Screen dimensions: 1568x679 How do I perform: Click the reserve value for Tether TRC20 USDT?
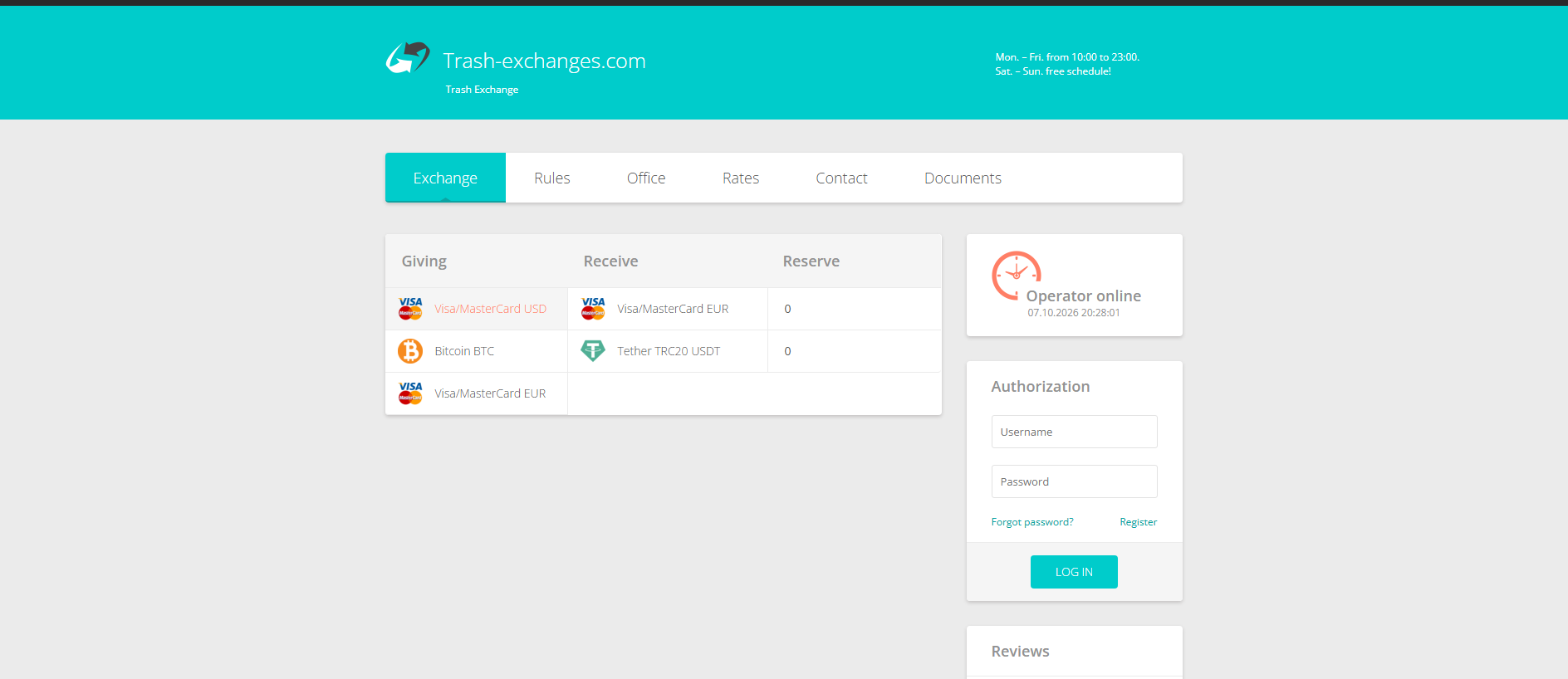(x=787, y=351)
